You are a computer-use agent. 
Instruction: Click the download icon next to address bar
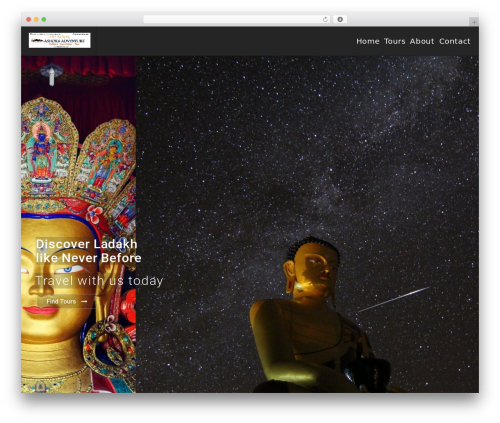tap(340, 19)
